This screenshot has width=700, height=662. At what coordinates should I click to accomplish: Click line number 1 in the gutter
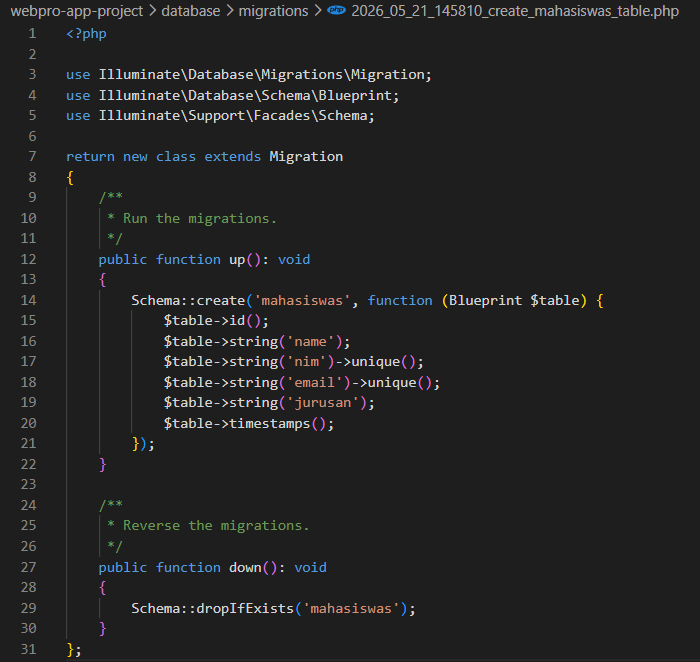32,33
